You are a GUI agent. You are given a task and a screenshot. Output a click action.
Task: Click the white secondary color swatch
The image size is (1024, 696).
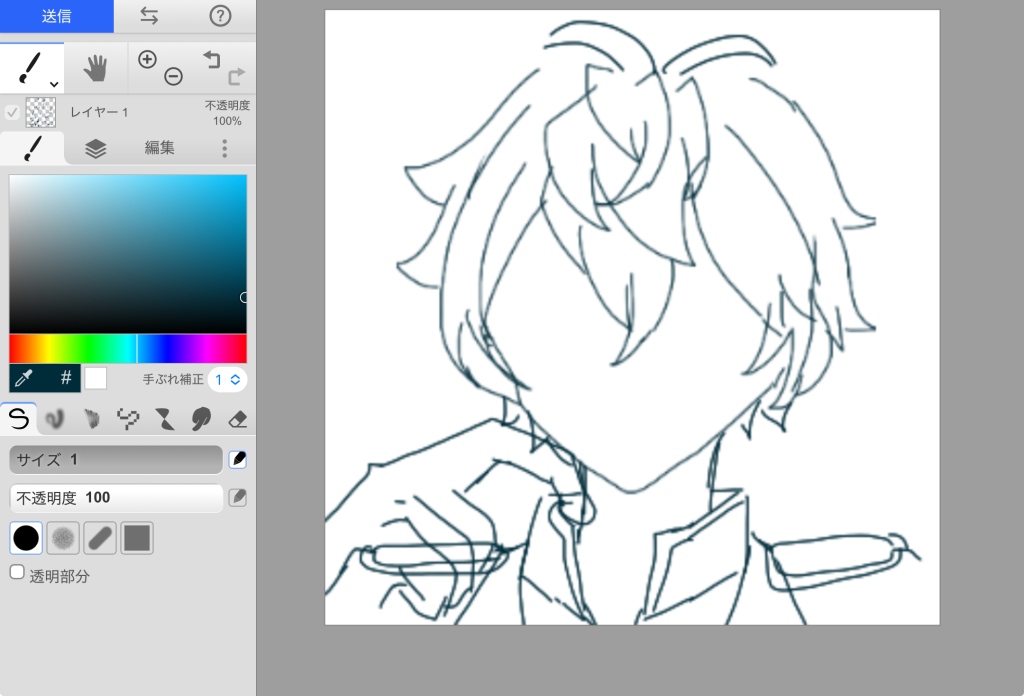(95, 378)
